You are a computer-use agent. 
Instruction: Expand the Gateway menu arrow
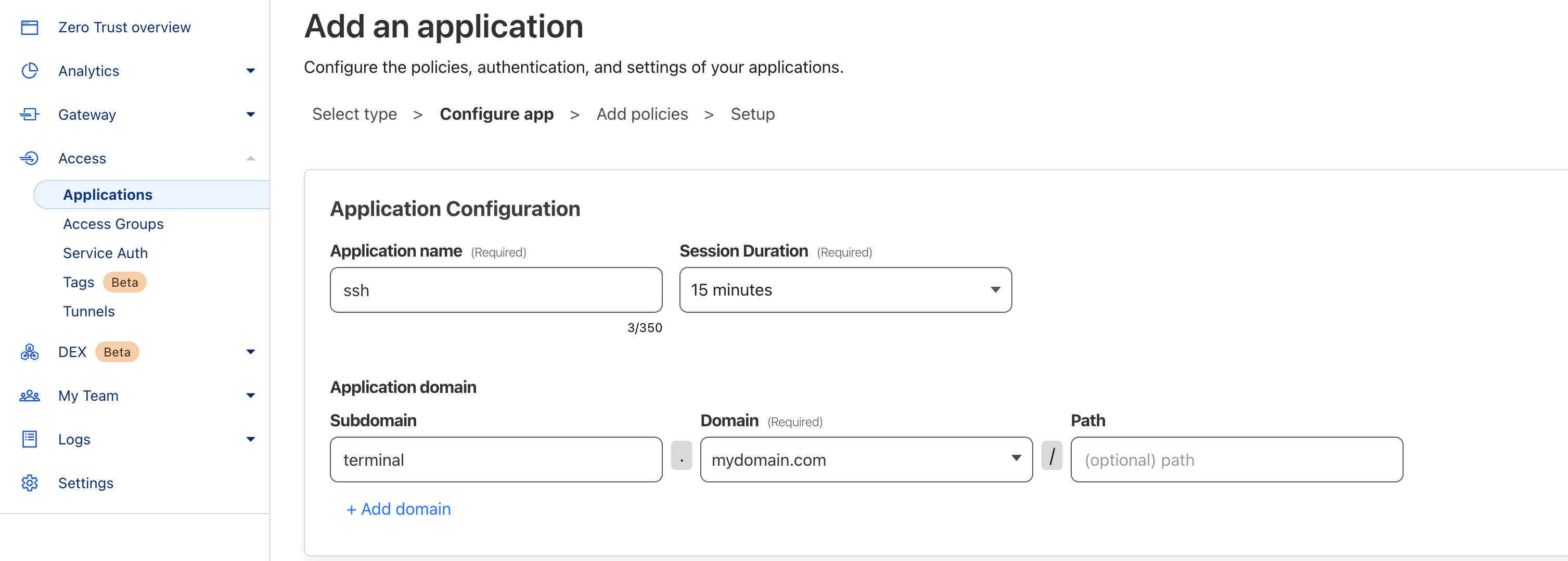[250, 114]
